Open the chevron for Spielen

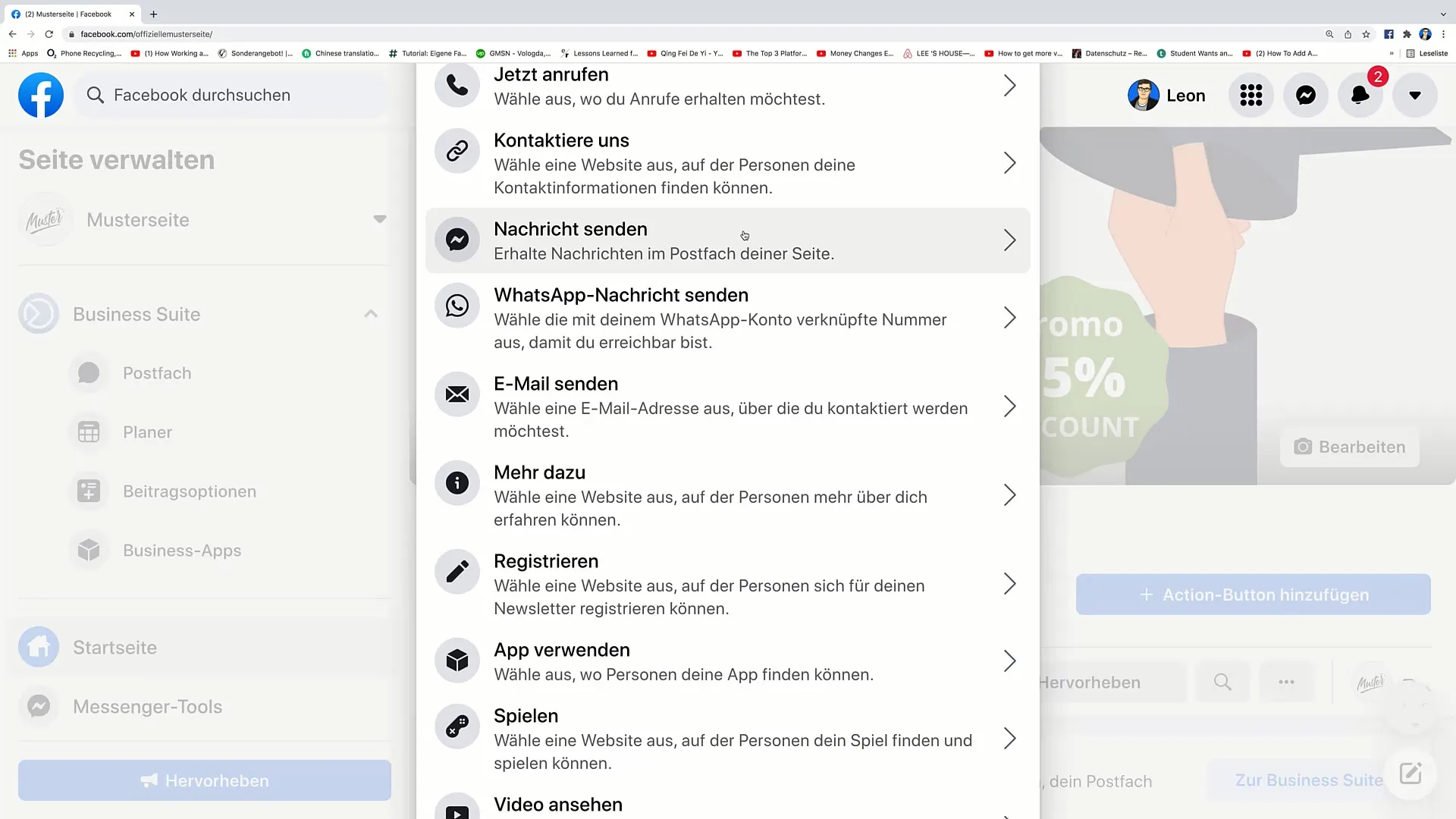(1010, 739)
